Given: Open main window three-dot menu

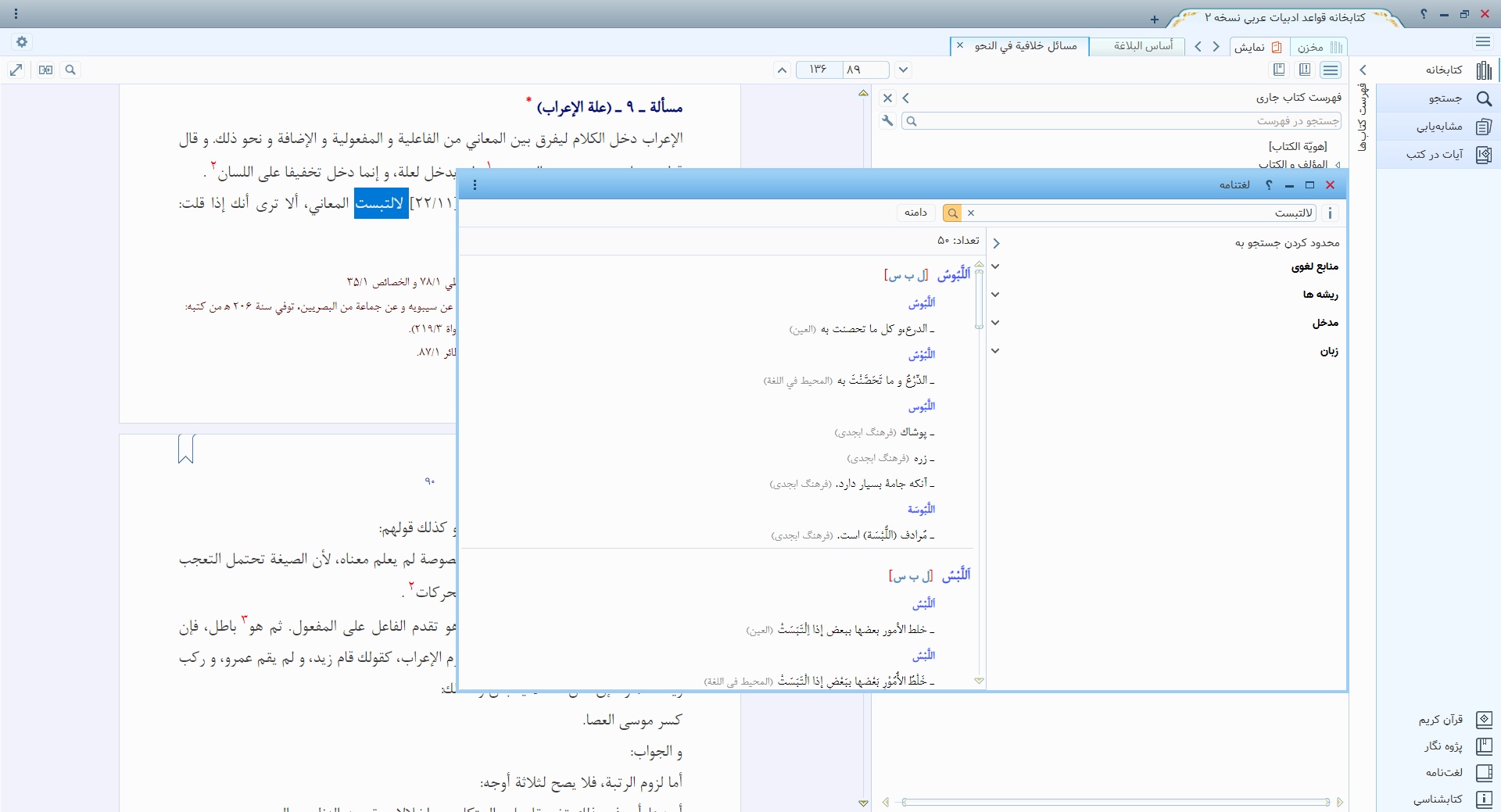Looking at the screenshot, I should (16, 14).
